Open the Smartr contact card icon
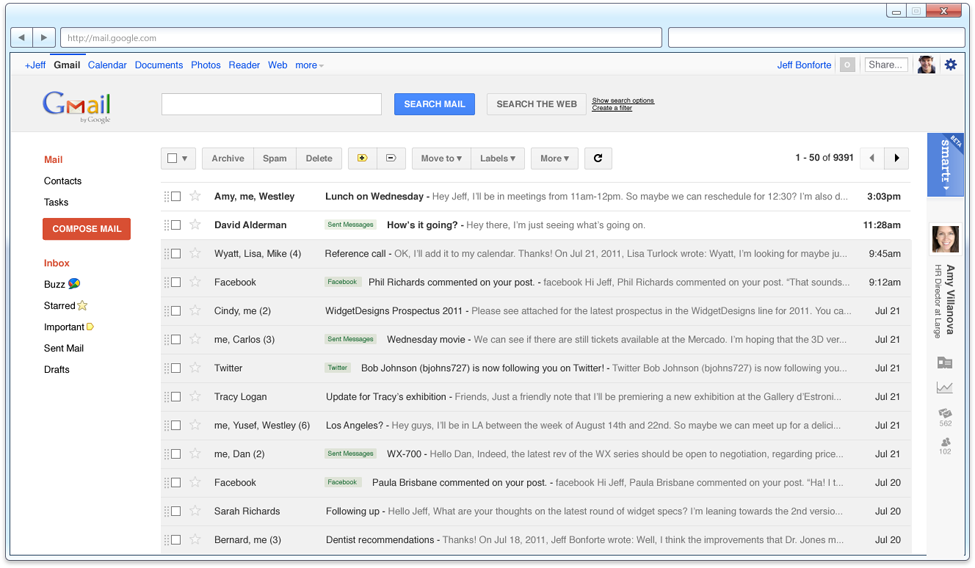 click(944, 363)
